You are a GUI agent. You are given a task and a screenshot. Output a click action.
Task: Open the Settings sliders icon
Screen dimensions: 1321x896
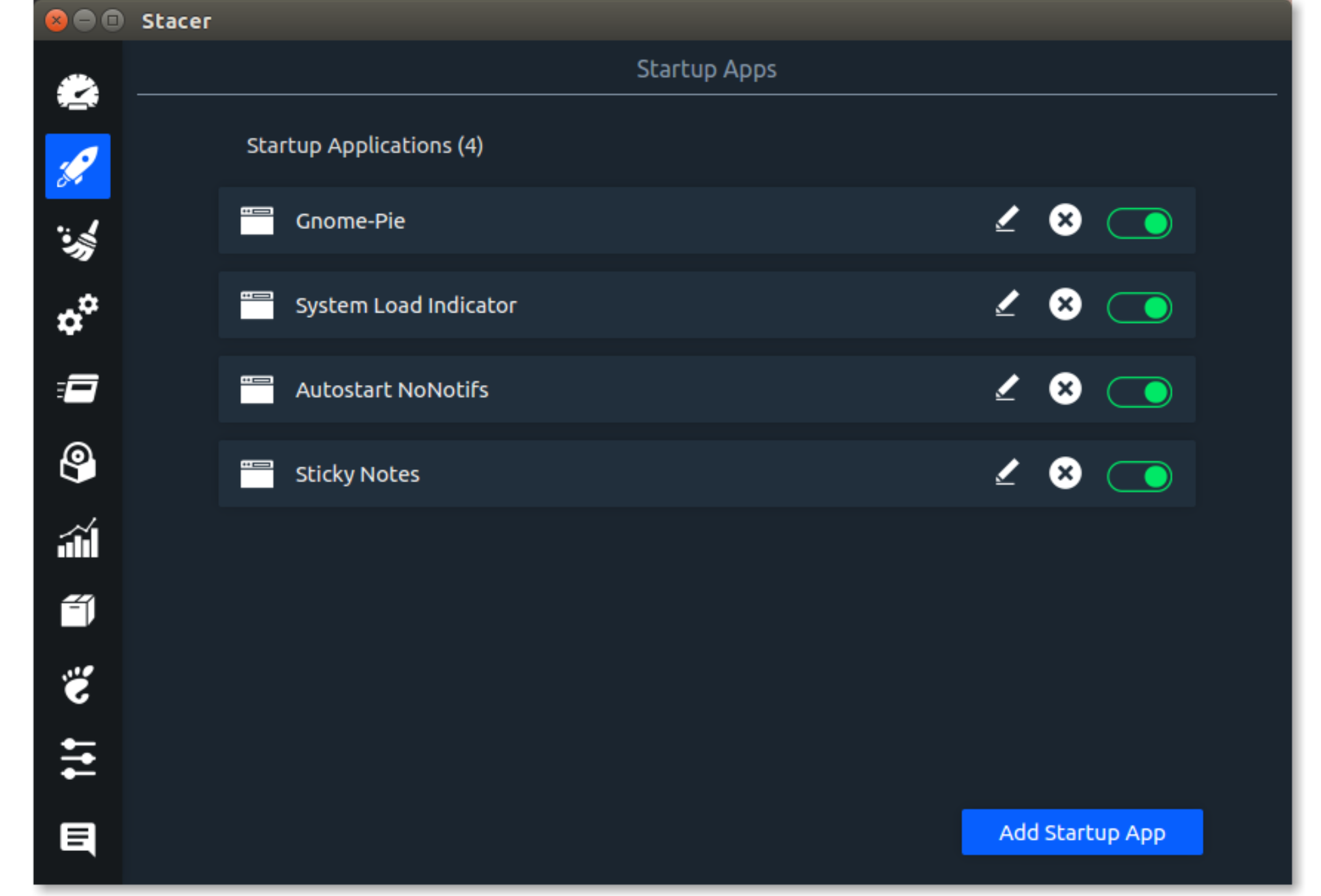click(78, 758)
